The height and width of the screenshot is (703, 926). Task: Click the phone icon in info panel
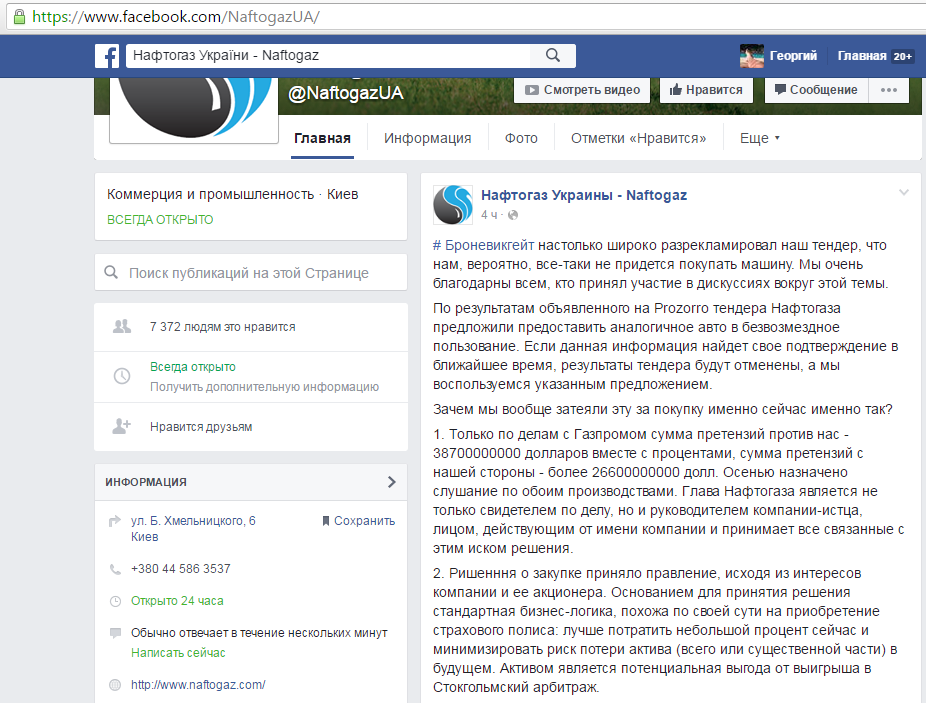tap(115, 569)
